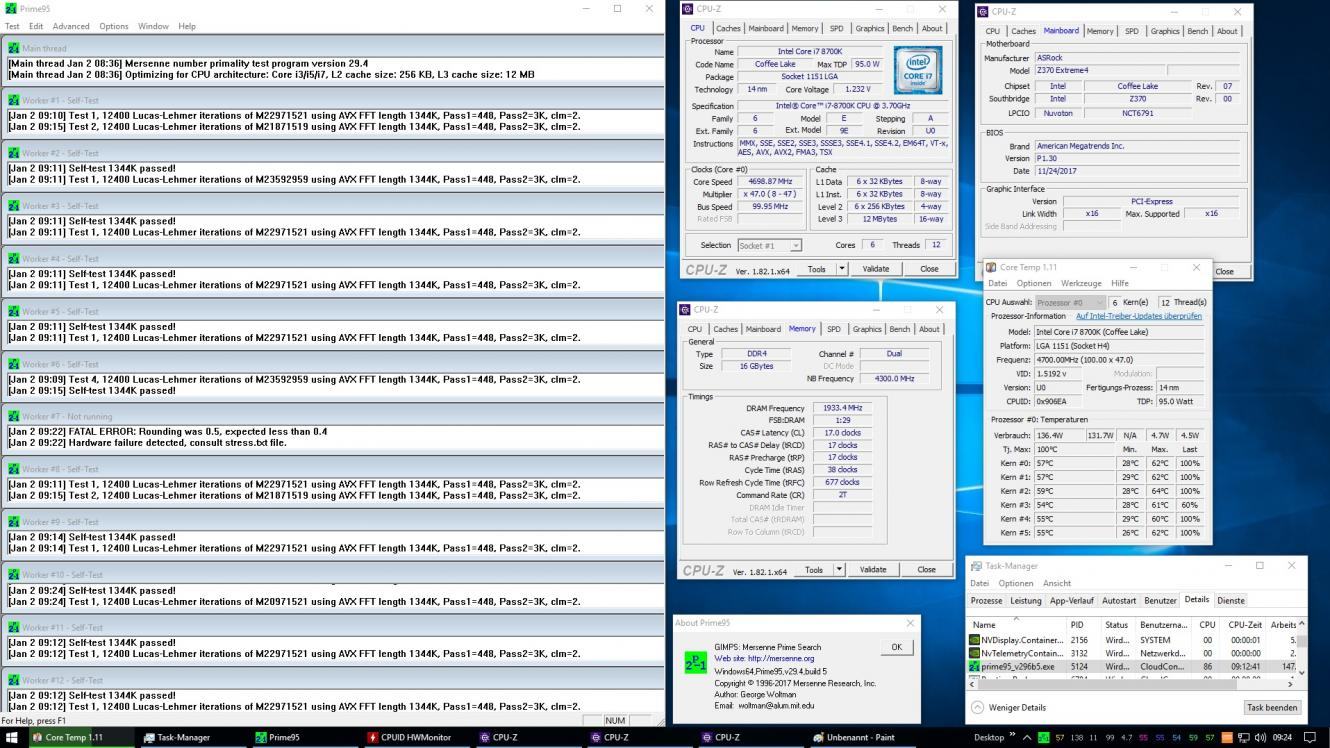Click the taskbar clock showing 09:24
The width and height of the screenshot is (1330, 748).
tap(1282, 738)
